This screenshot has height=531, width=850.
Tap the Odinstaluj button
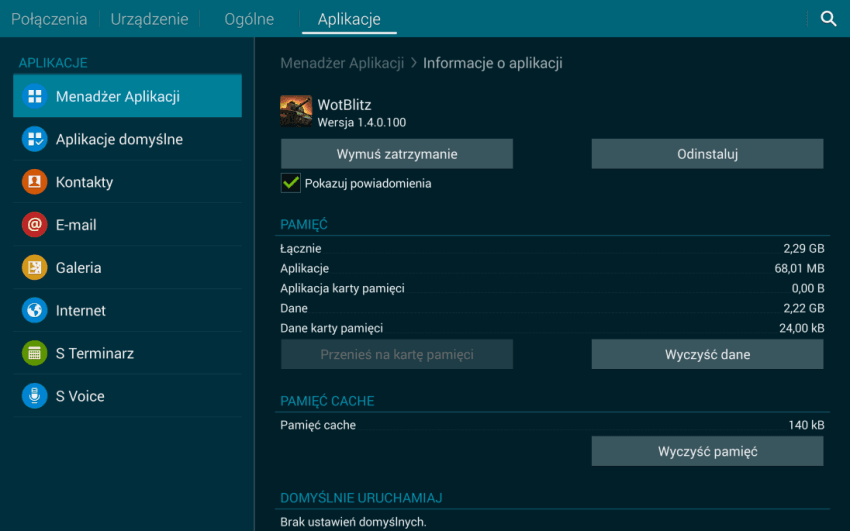707,154
